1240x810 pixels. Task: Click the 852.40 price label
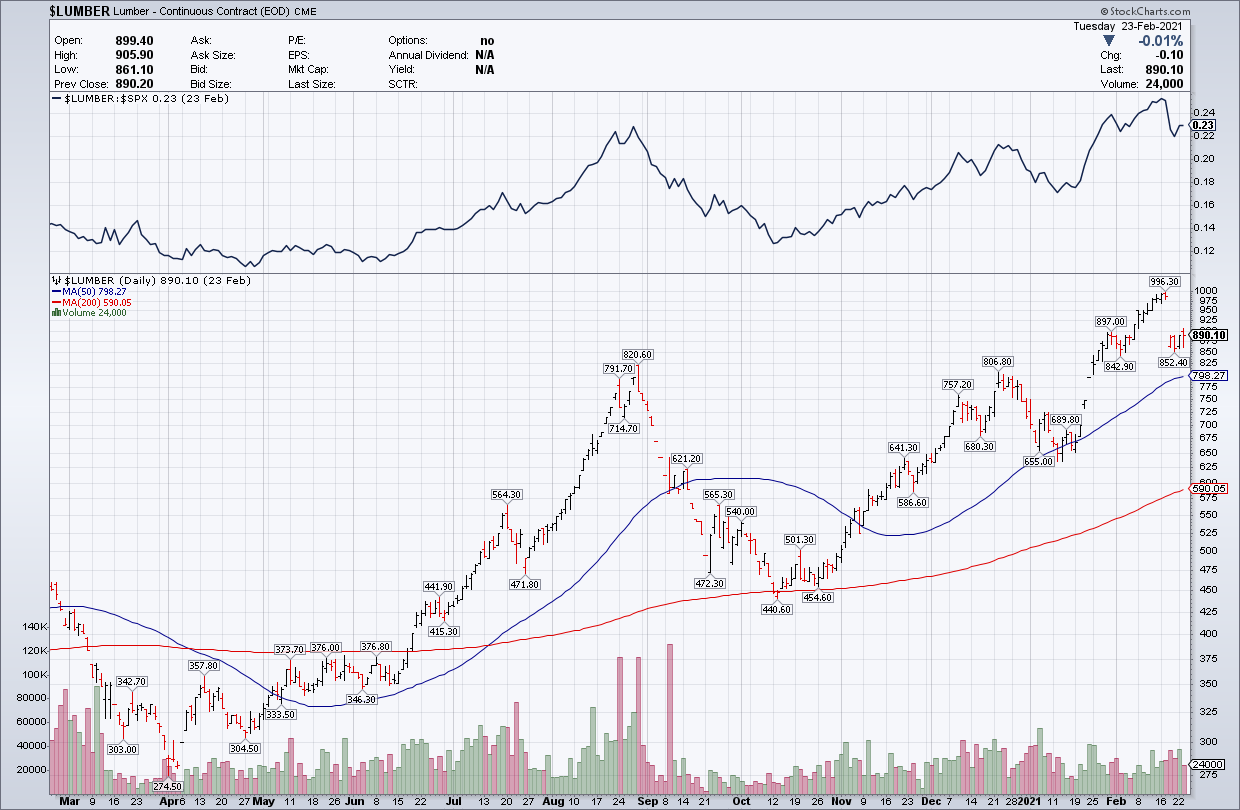pos(1173,362)
